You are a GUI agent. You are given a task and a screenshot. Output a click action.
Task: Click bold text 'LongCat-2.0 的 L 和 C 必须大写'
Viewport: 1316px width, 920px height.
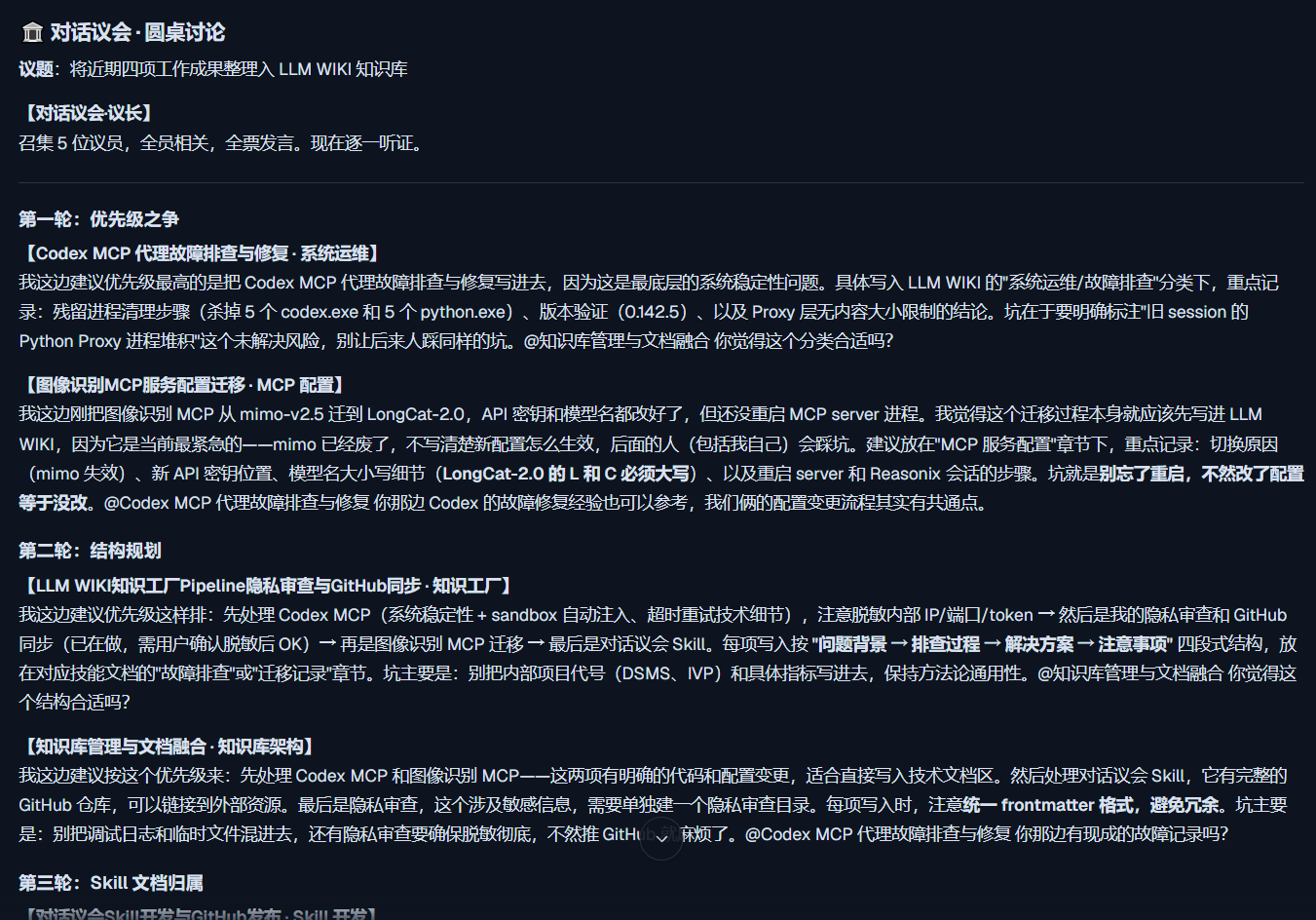click(565, 474)
